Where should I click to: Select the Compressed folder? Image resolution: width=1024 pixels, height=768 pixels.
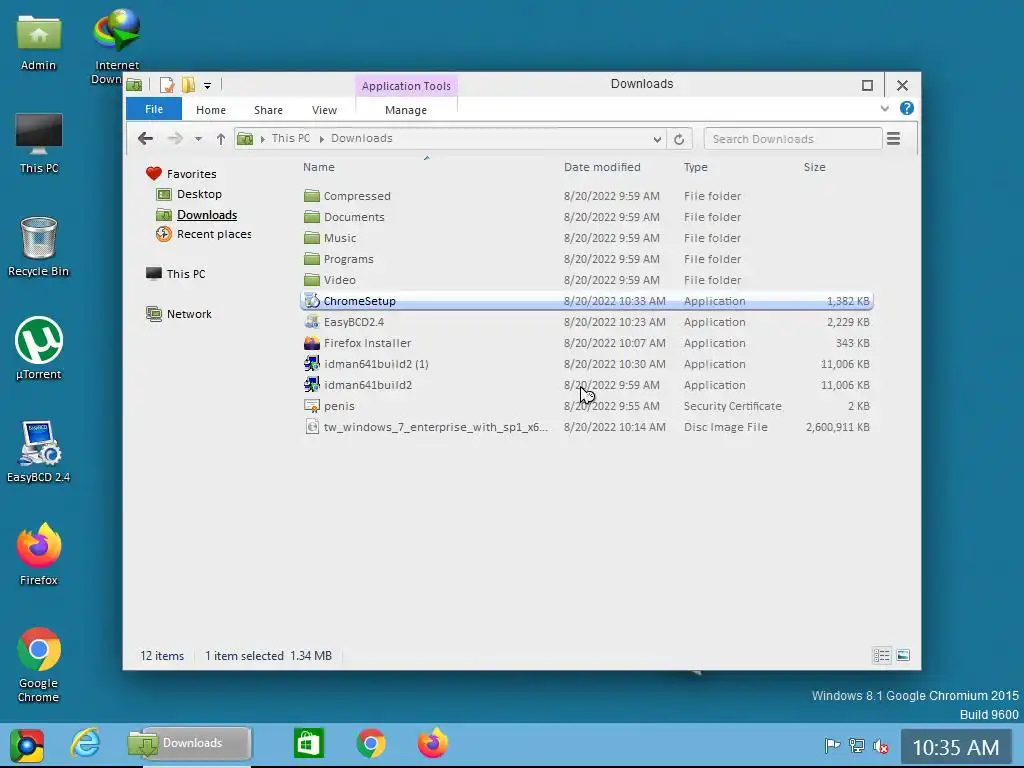pos(586,196)
